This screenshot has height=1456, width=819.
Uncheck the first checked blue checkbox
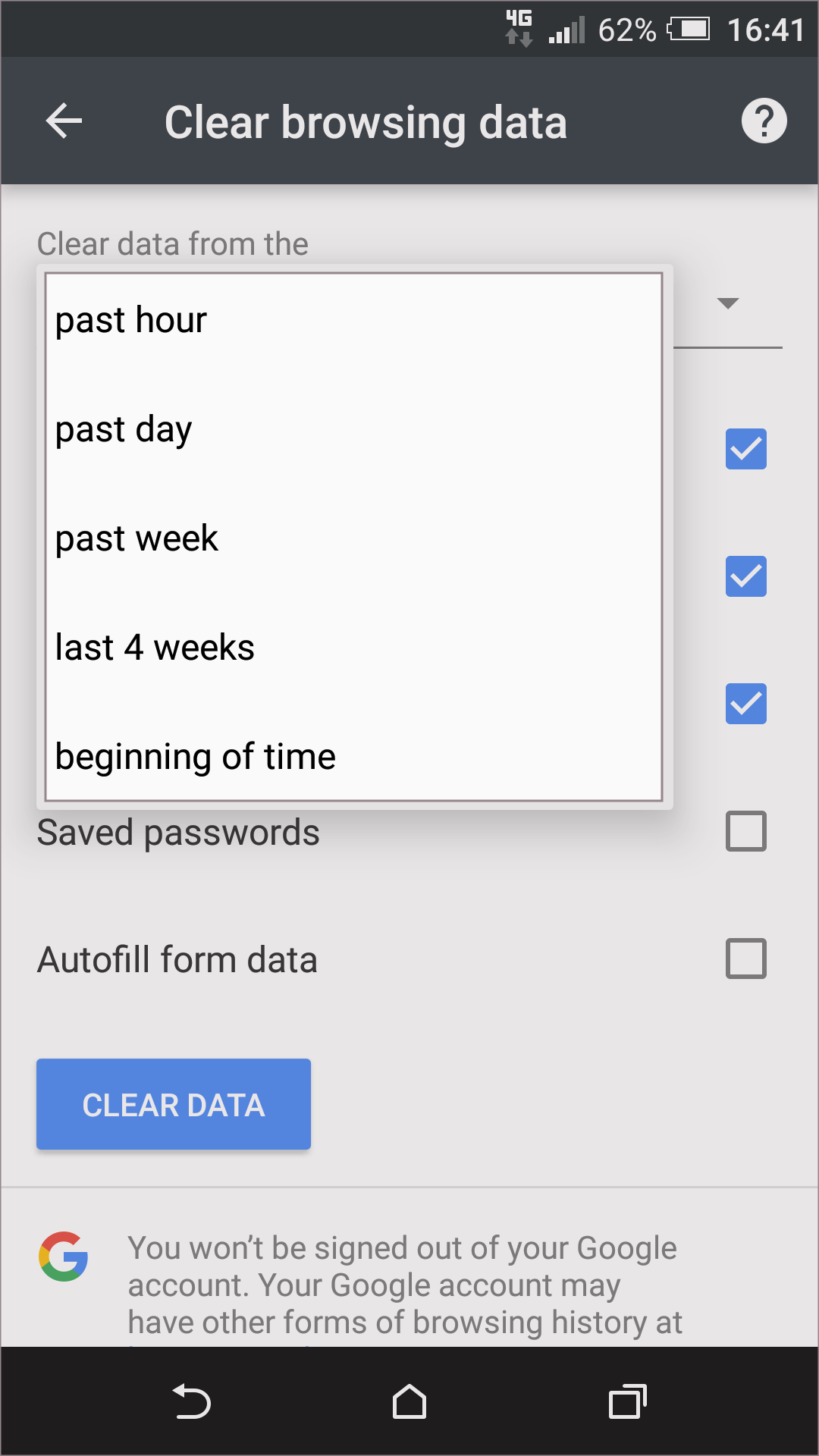click(745, 449)
